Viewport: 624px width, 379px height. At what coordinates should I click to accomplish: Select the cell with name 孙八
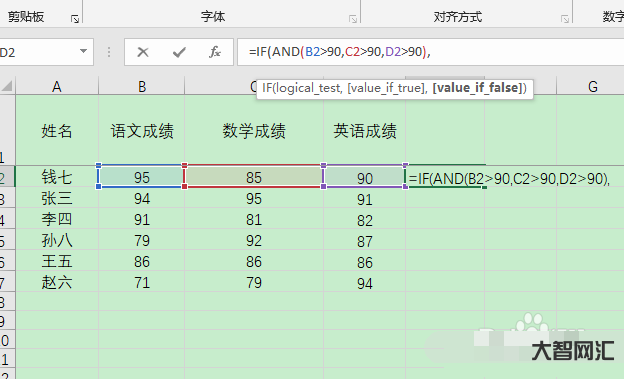[x=57, y=240]
